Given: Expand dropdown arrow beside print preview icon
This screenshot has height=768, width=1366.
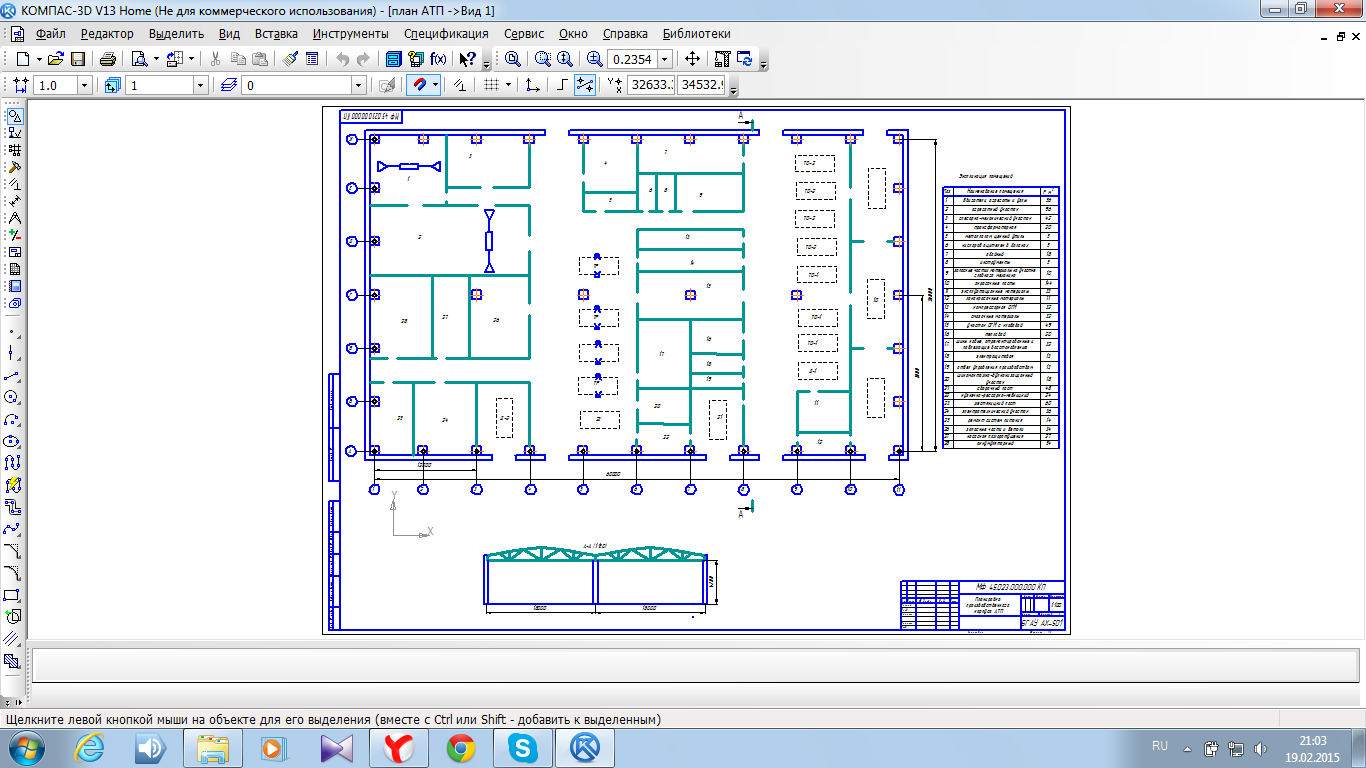Looking at the screenshot, I should pos(155,59).
